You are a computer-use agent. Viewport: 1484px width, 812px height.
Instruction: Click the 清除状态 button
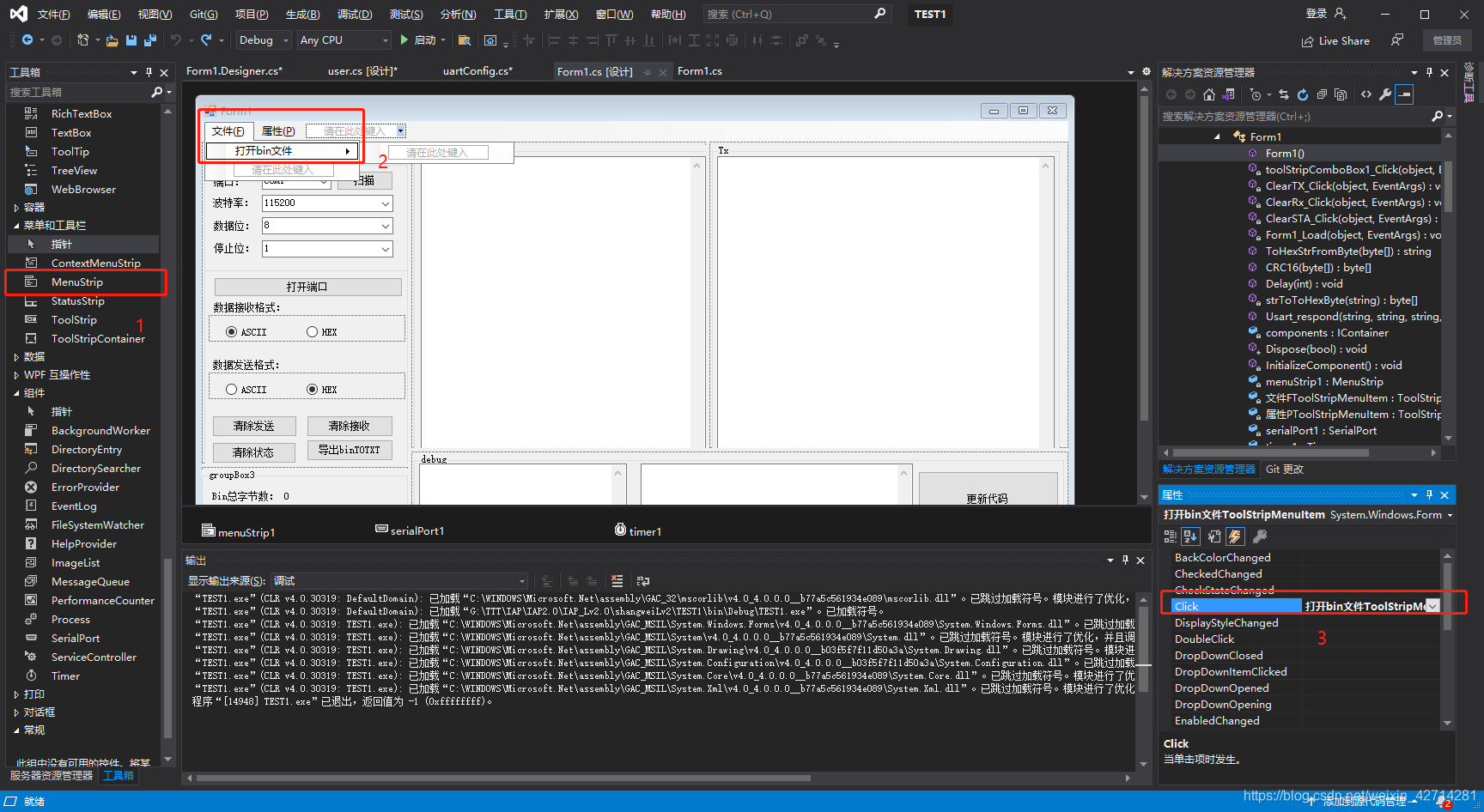tap(254, 451)
